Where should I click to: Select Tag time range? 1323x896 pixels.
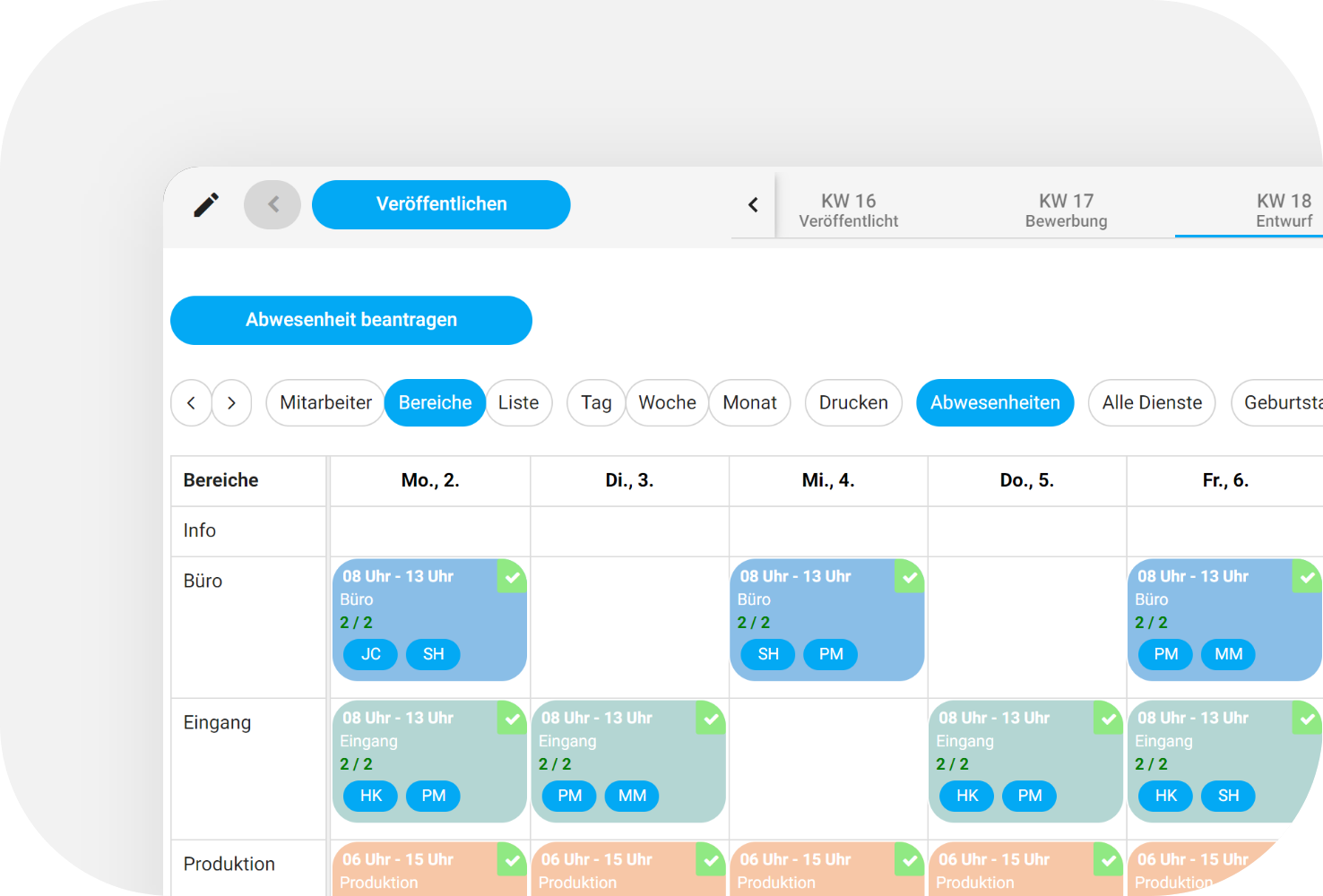click(x=596, y=403)
